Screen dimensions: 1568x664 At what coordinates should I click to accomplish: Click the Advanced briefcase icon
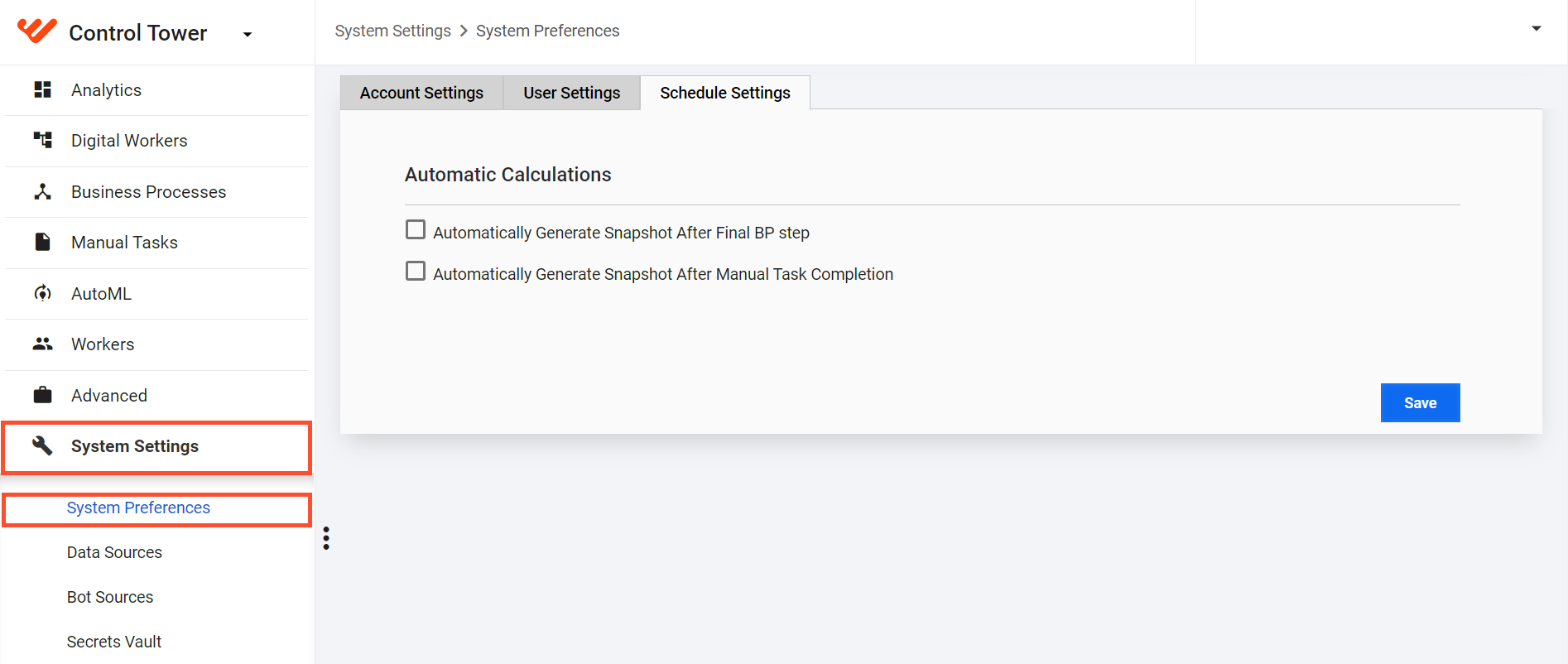pyautogui.click(x=42, y=395)
